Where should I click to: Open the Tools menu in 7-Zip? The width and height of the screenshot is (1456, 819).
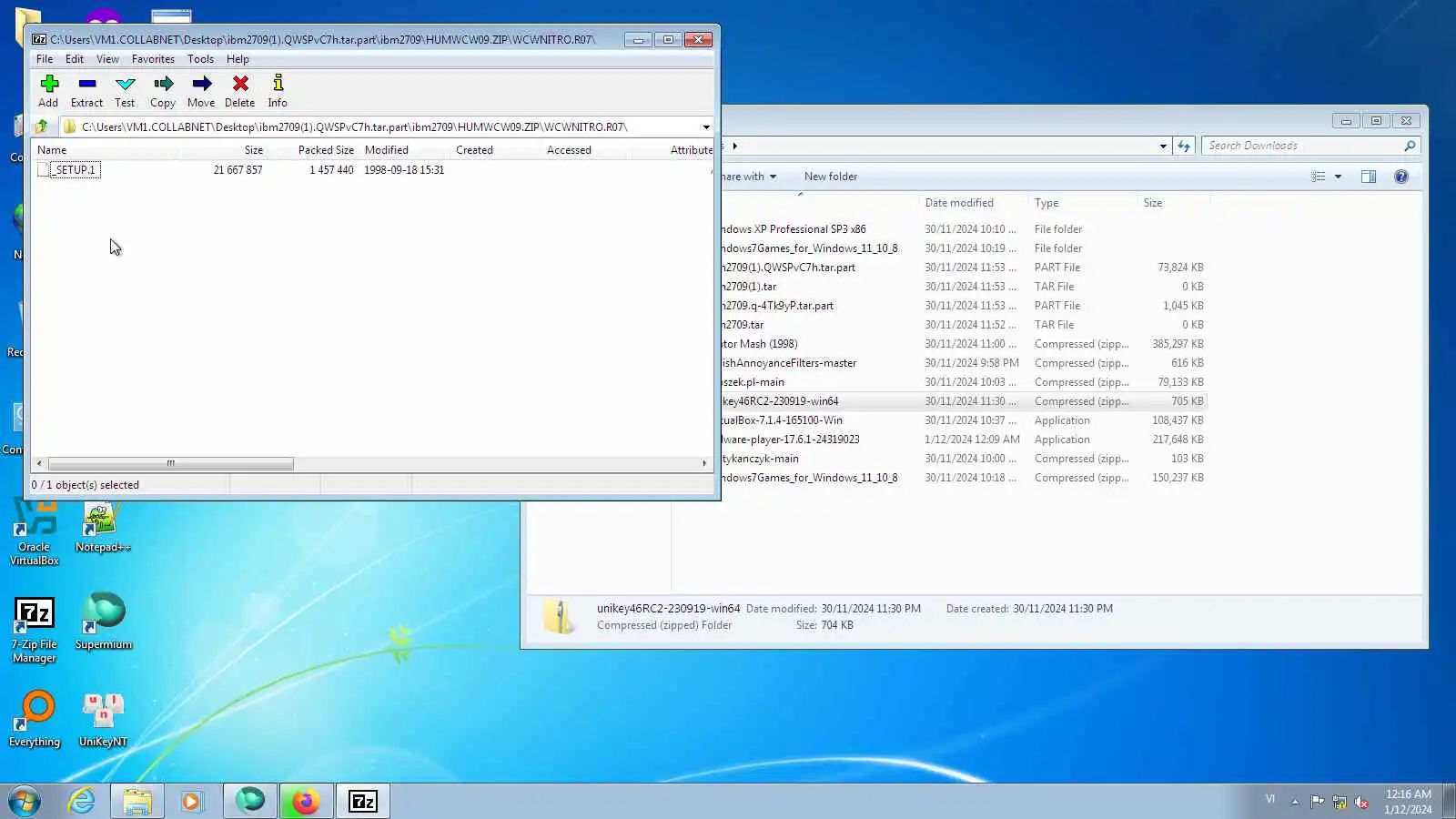(200, 59)
